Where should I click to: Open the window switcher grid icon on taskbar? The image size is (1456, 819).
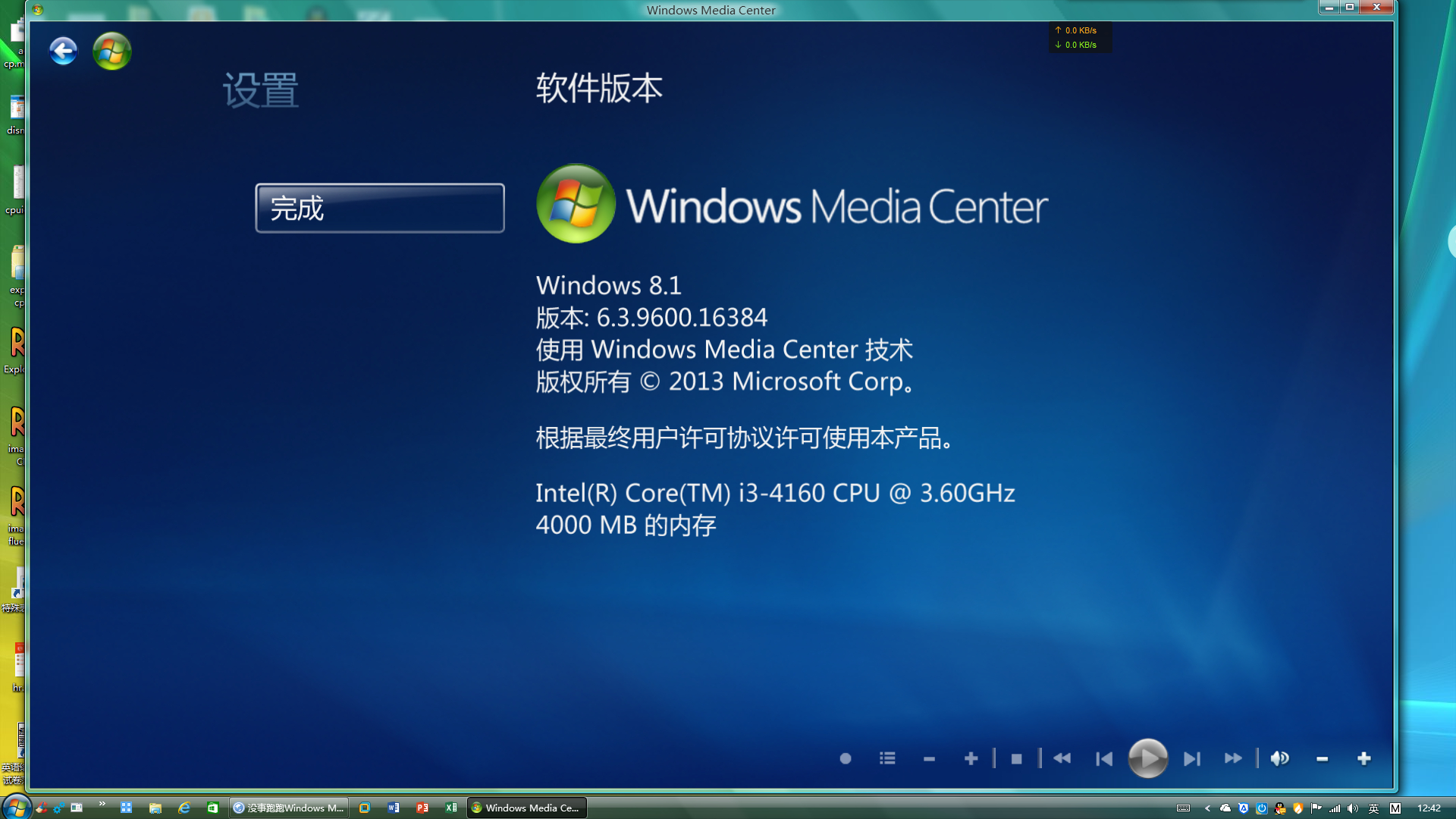(x=127, y=808)
